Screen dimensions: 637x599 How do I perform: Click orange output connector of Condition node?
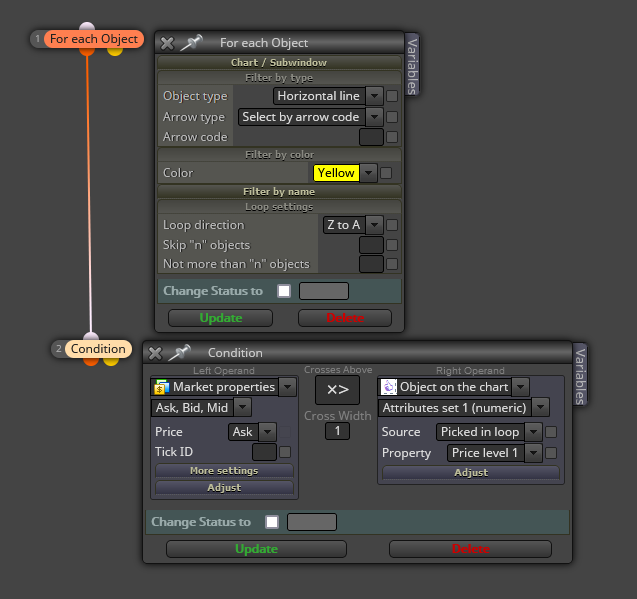[x=91, y=362]
